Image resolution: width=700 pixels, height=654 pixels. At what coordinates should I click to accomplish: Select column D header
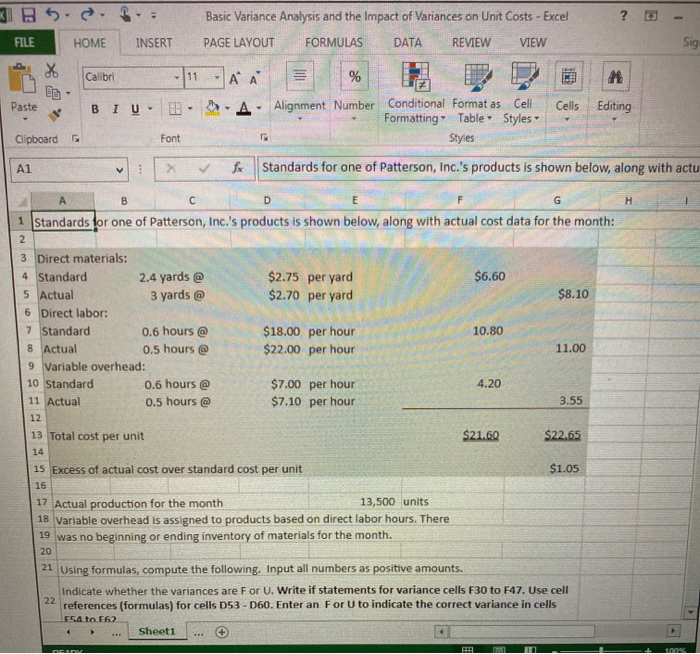pyautogui.click(x=267, y=200)
